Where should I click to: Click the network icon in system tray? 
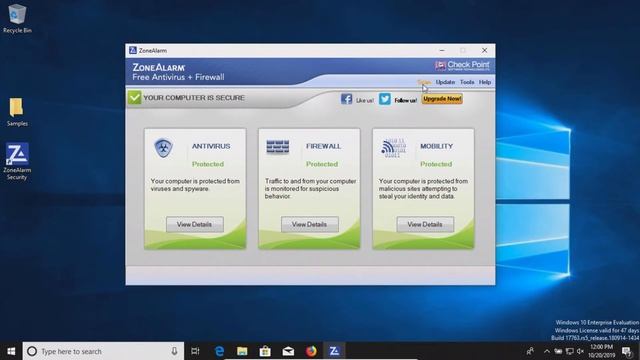[570, 351]
